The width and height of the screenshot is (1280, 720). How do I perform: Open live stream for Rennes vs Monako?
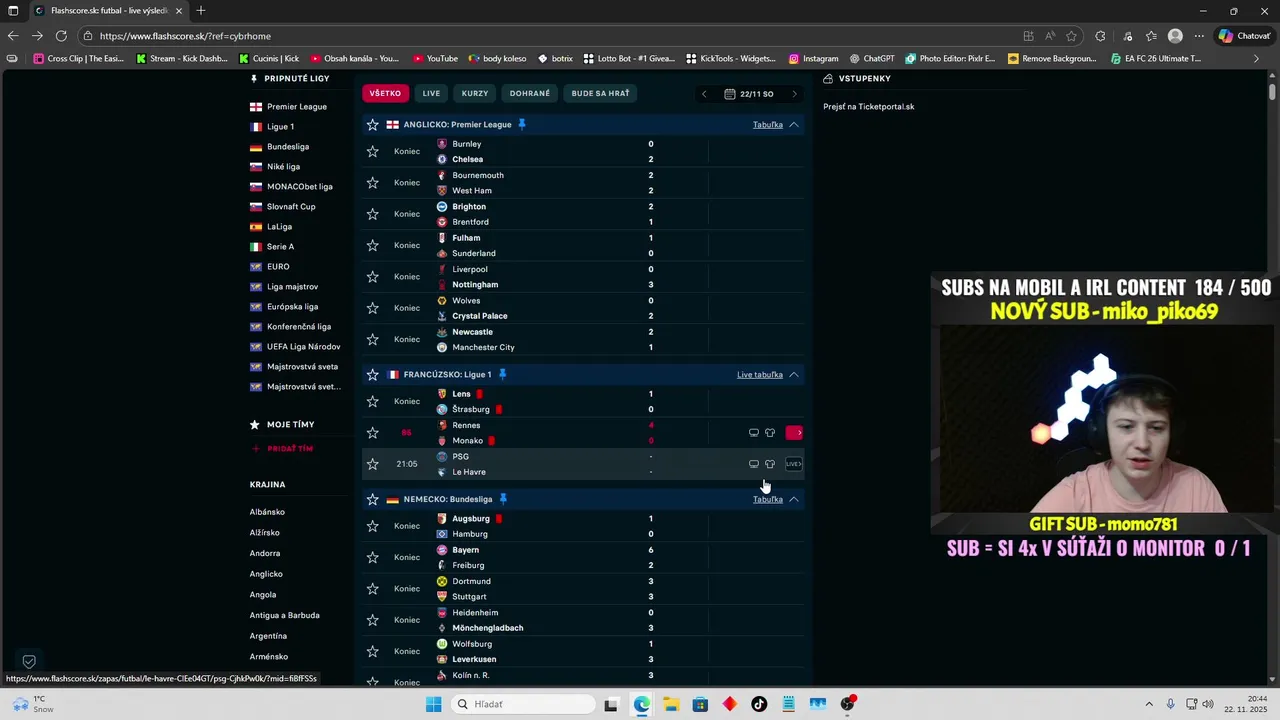794,433
